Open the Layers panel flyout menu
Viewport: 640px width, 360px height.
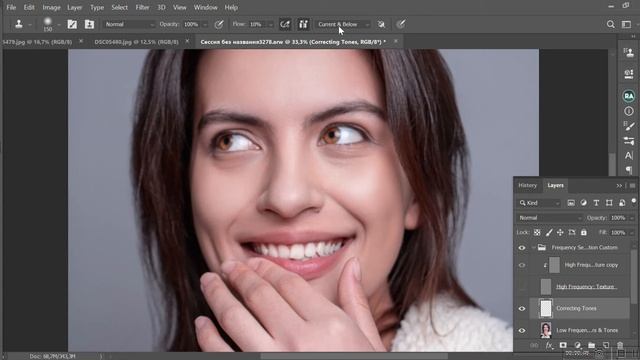(632, 186)
